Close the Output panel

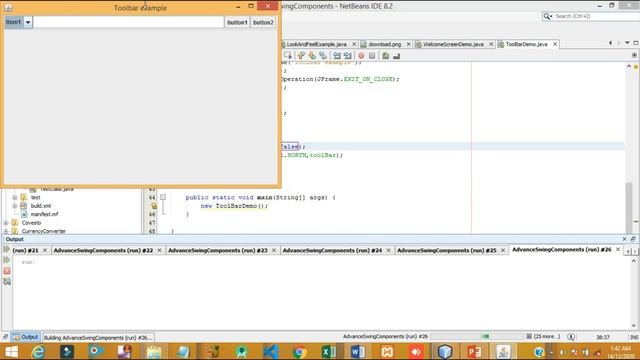coord(624,239)
